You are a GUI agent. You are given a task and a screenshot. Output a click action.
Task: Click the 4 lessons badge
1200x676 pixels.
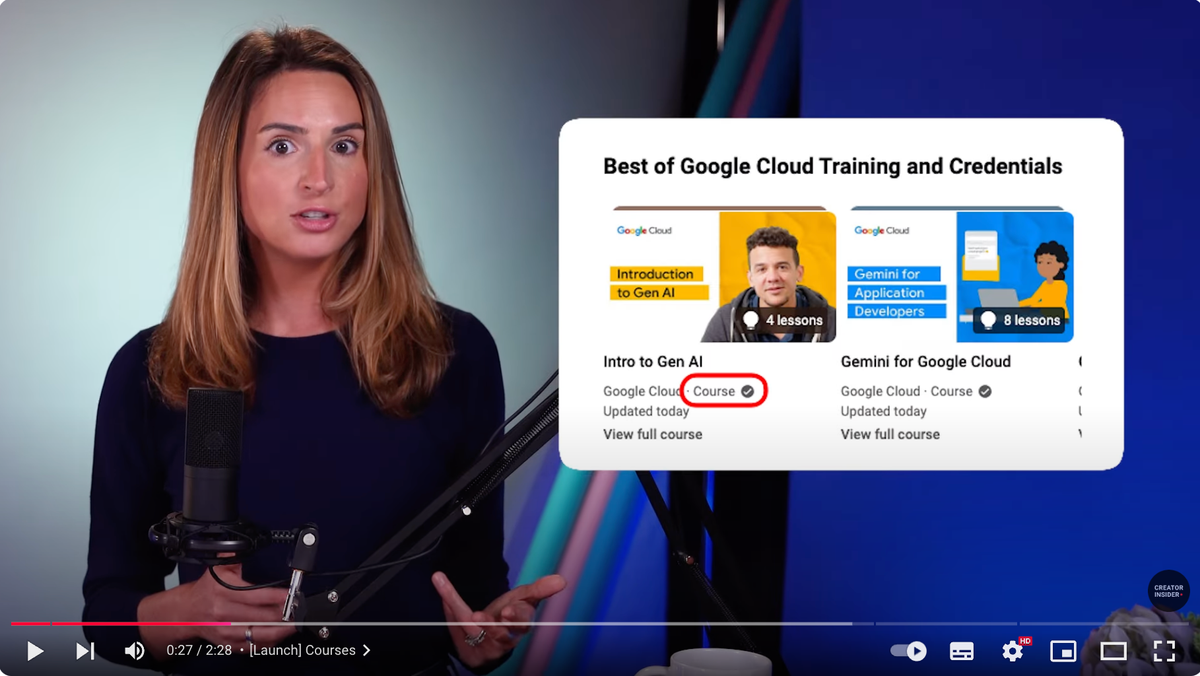(783, 320)
